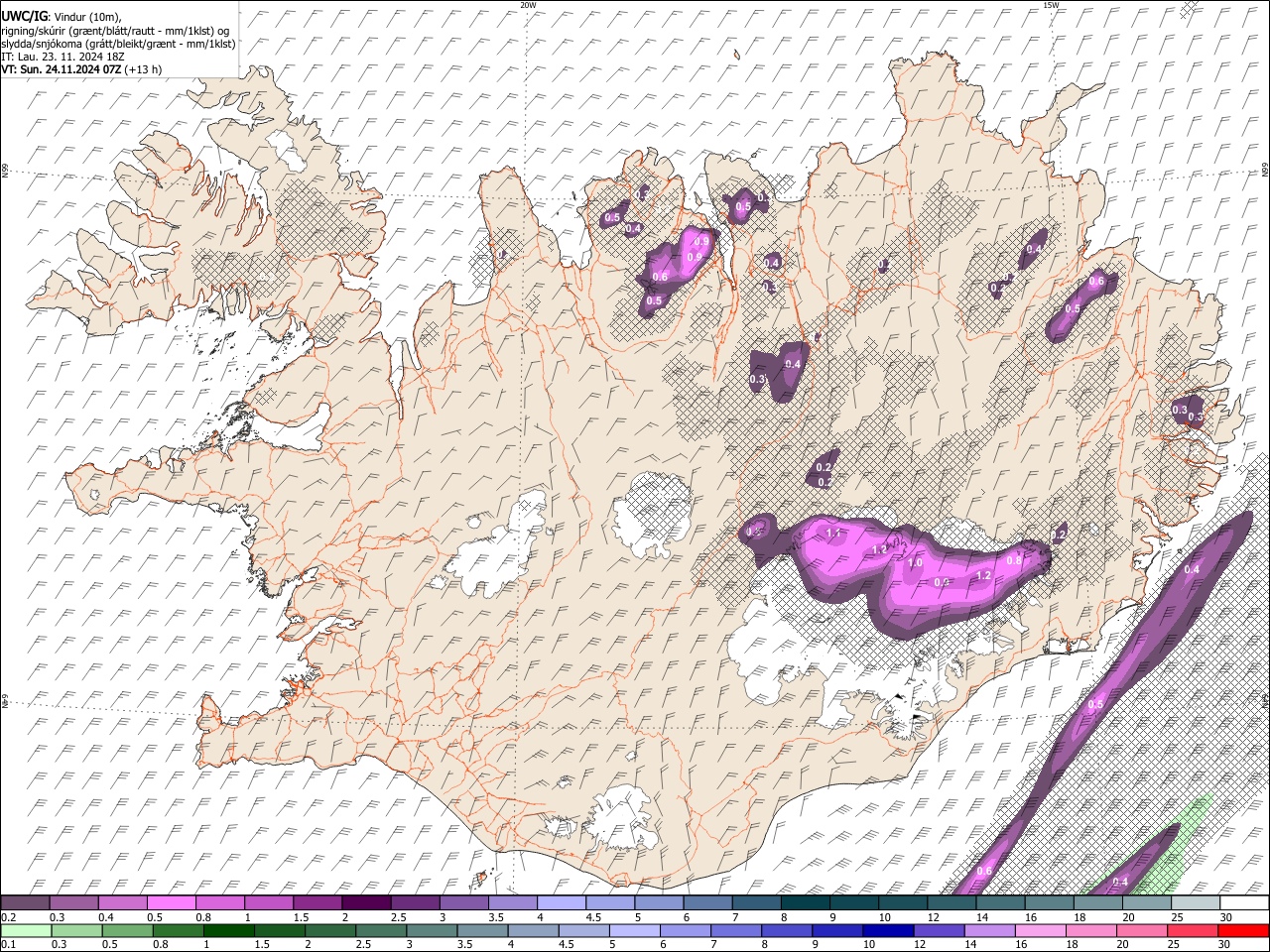The image size is (1270, 952).
Task: Click the '1.0' snowfall value on the map
Action: click(915, 562)
